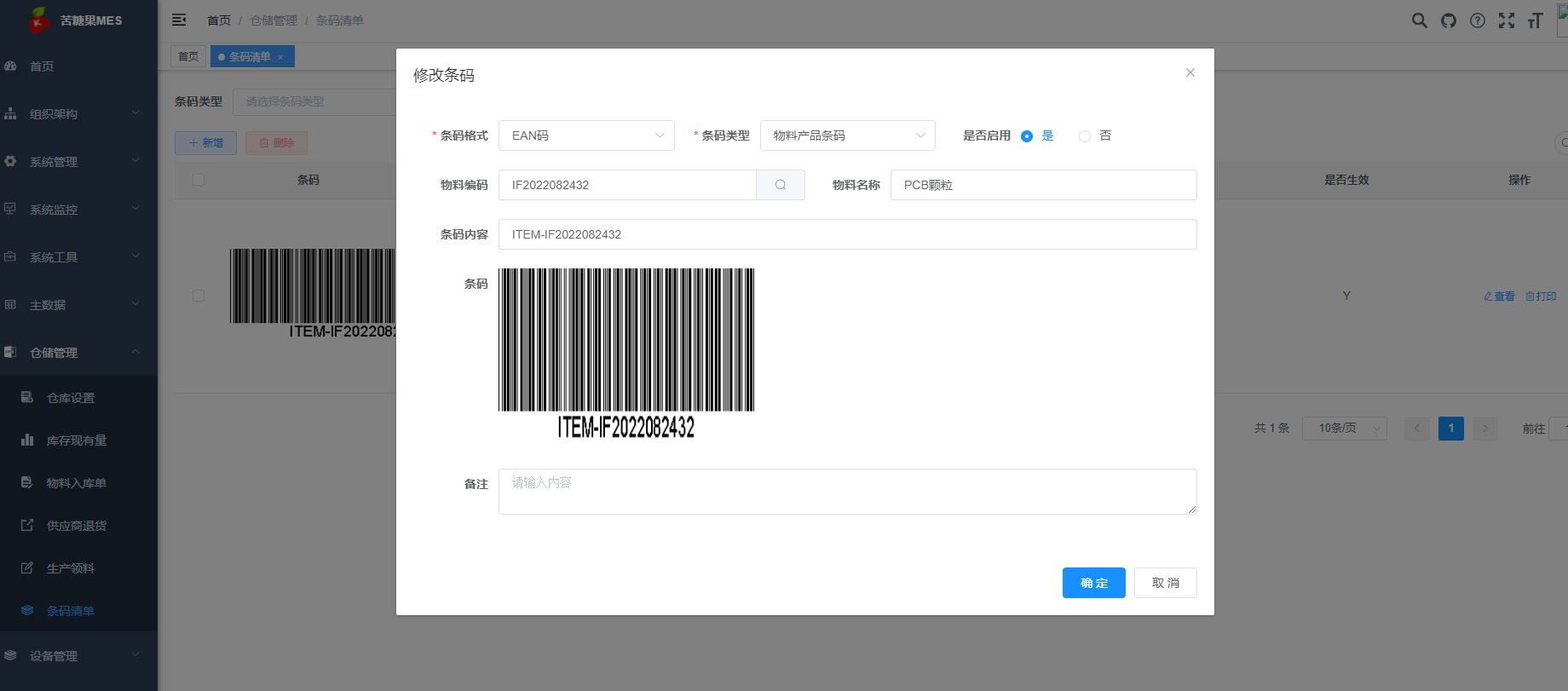1568x691 pixels.
Task: Open the 条码格式 dropdown showing EAN码
Action: [586, 135]
